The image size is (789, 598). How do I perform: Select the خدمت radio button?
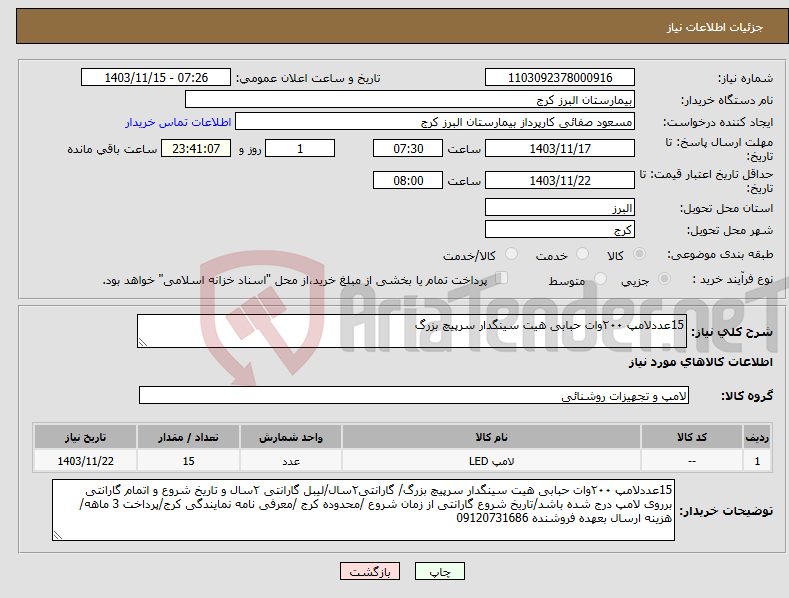click(x=582, y=254)
